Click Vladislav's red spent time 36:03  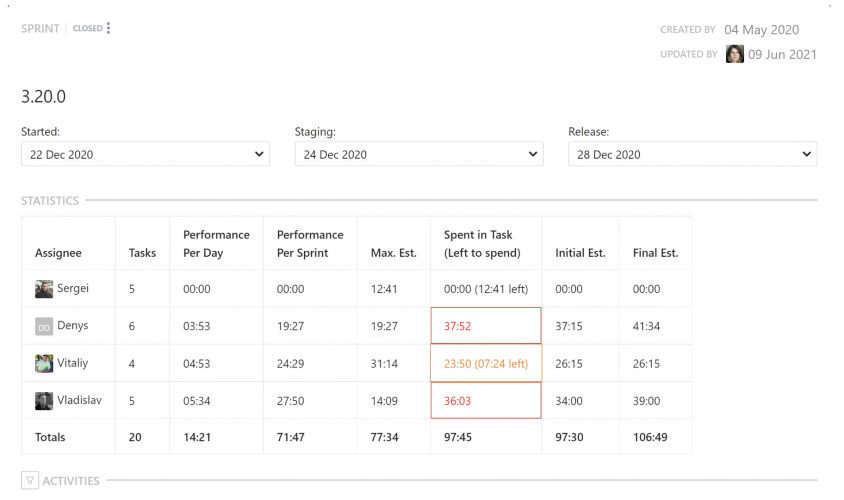pyautogui.click(x=458, y=401)
